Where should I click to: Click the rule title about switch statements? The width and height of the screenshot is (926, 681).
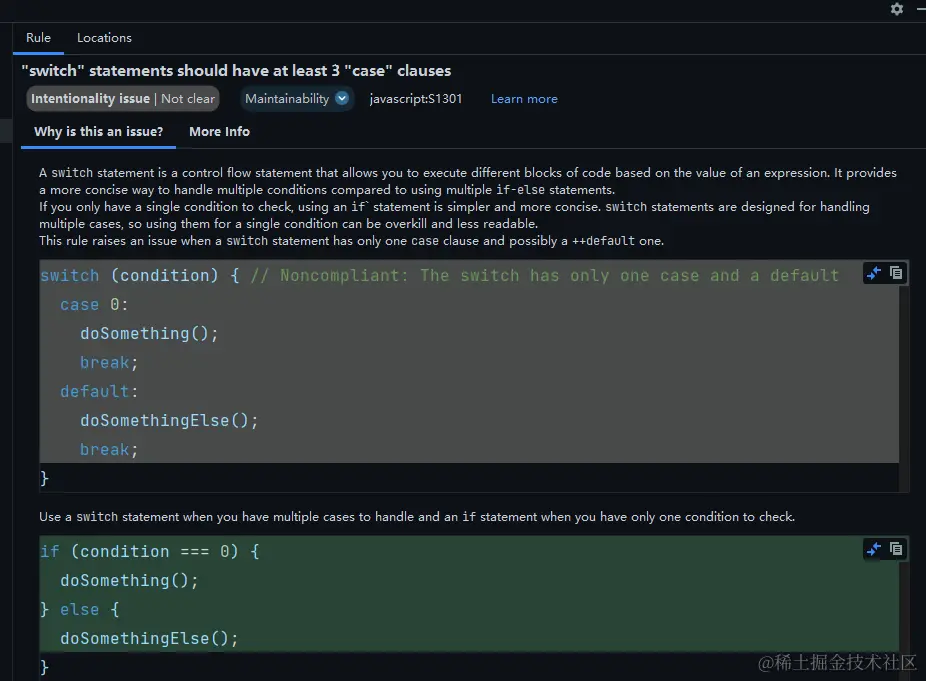click(x=235, y=71)
